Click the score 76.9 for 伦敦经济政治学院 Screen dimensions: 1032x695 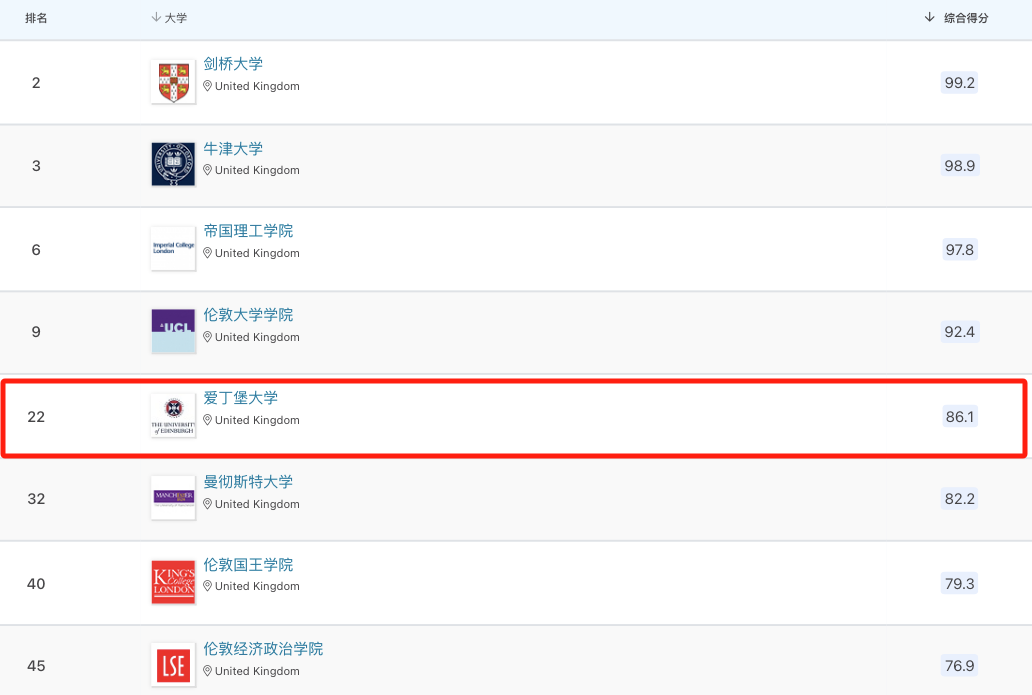point(960,666)
